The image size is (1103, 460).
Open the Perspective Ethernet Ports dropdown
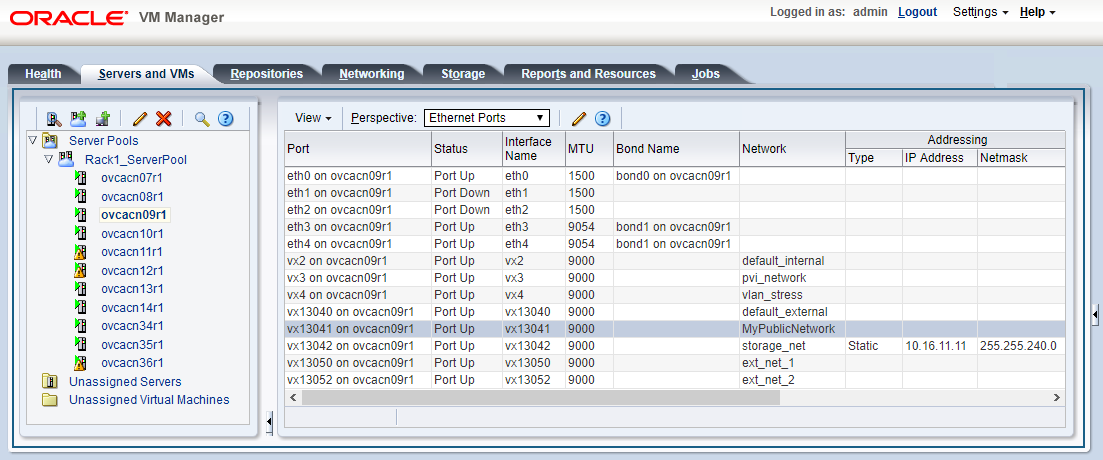486,118
